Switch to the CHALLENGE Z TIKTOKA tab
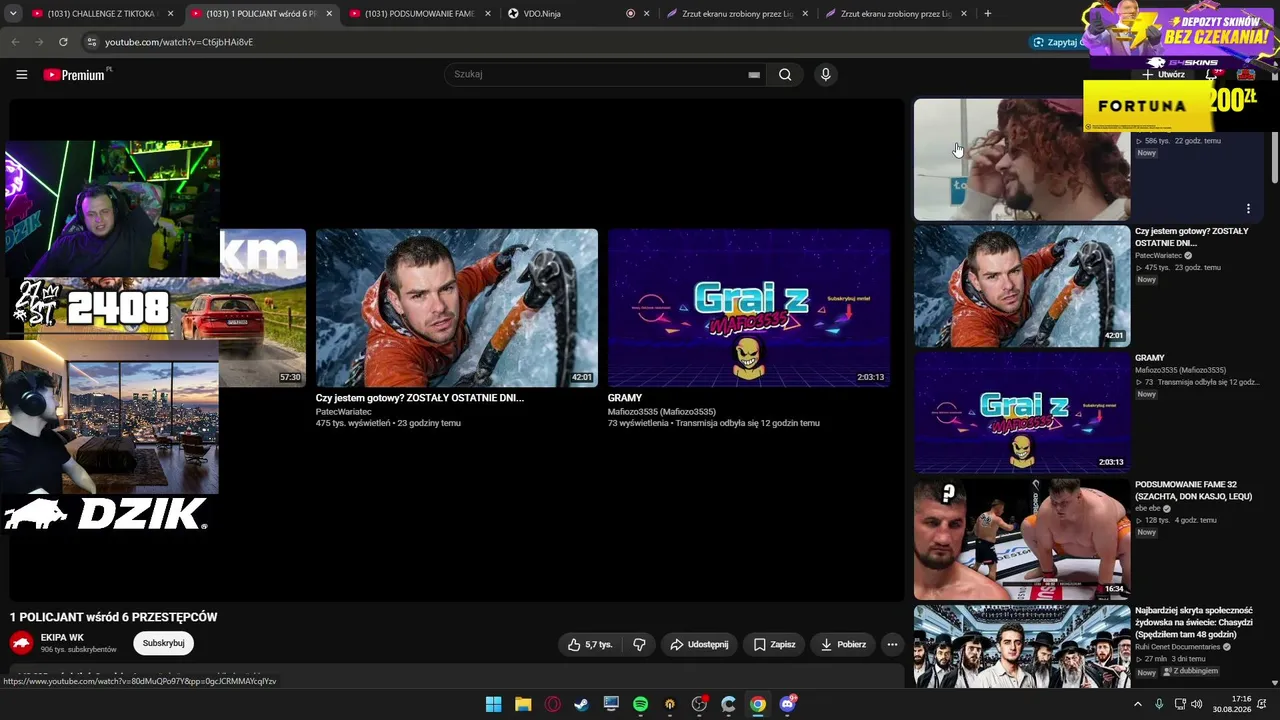Viewport: 1280px width, 720px height. click(101, 14)
